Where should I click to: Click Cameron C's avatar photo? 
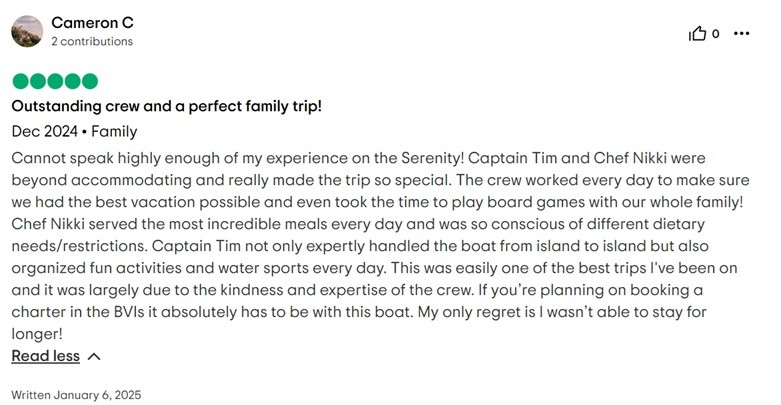click(27, 31)
